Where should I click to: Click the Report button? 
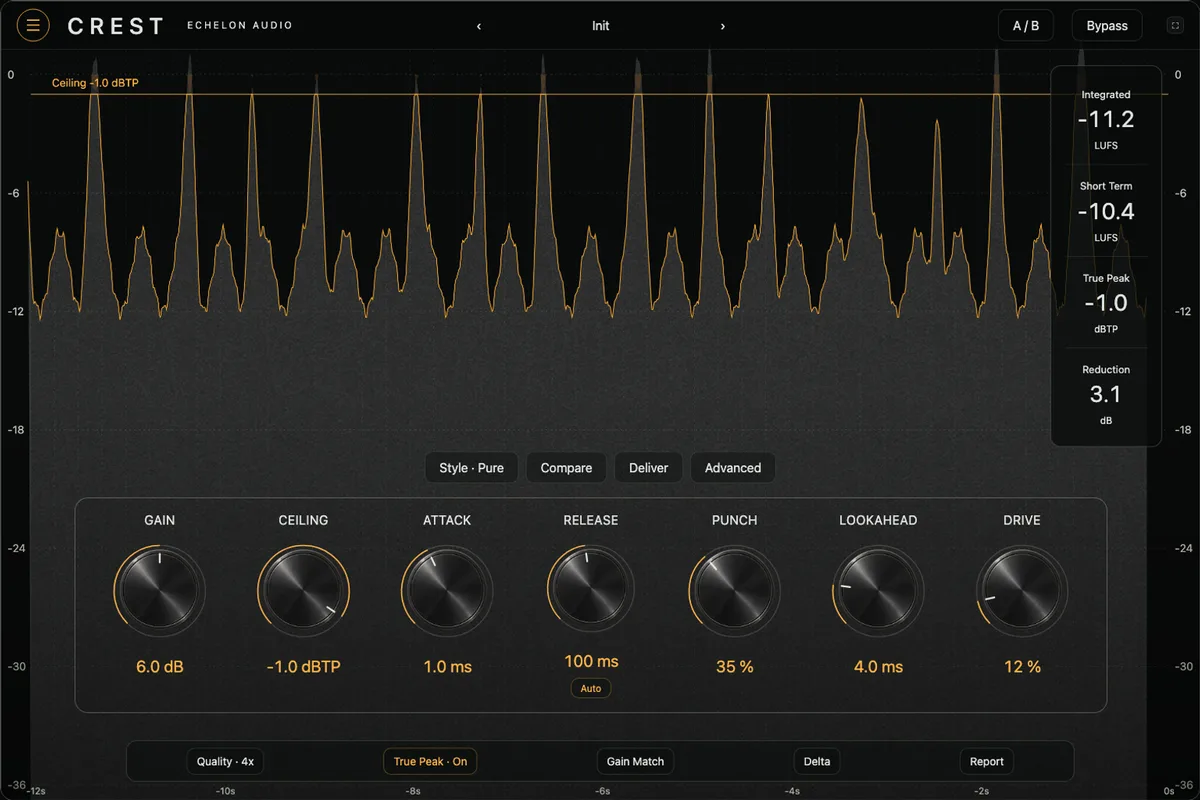click(987, 762)
